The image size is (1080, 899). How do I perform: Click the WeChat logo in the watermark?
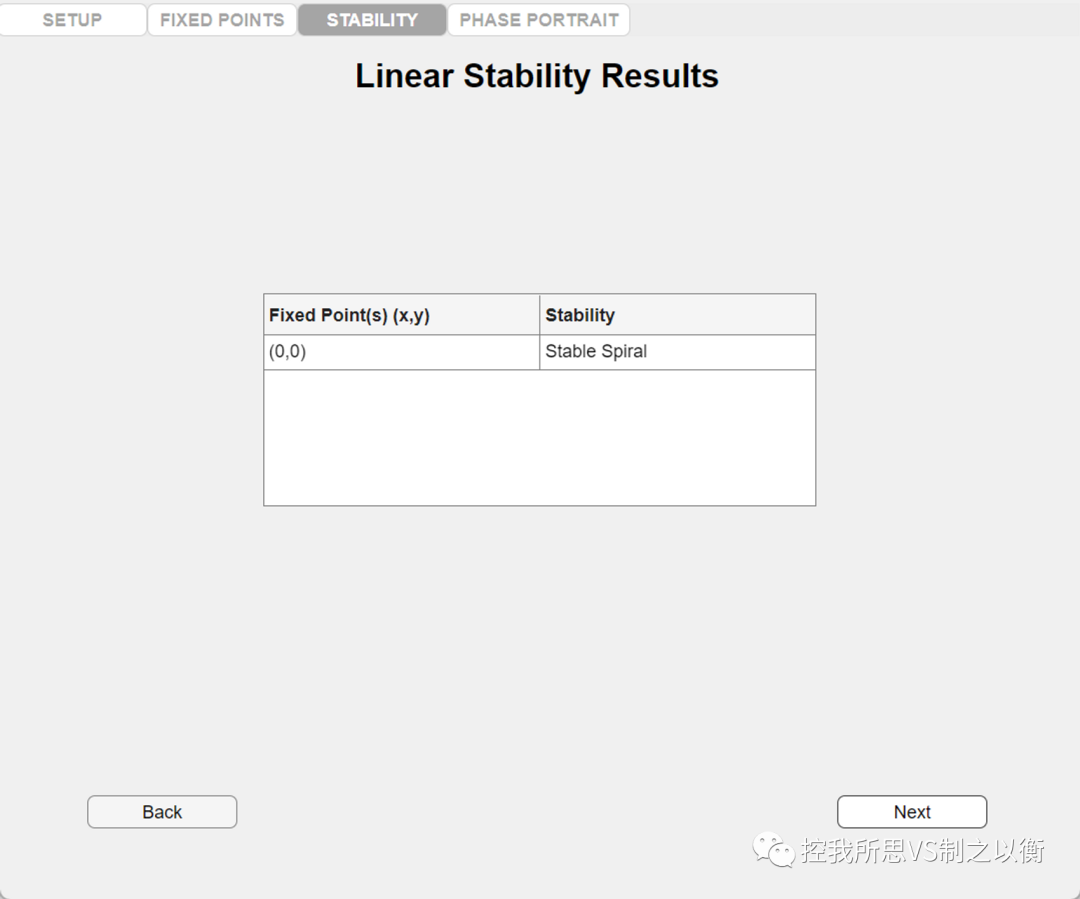pos(773,850)
